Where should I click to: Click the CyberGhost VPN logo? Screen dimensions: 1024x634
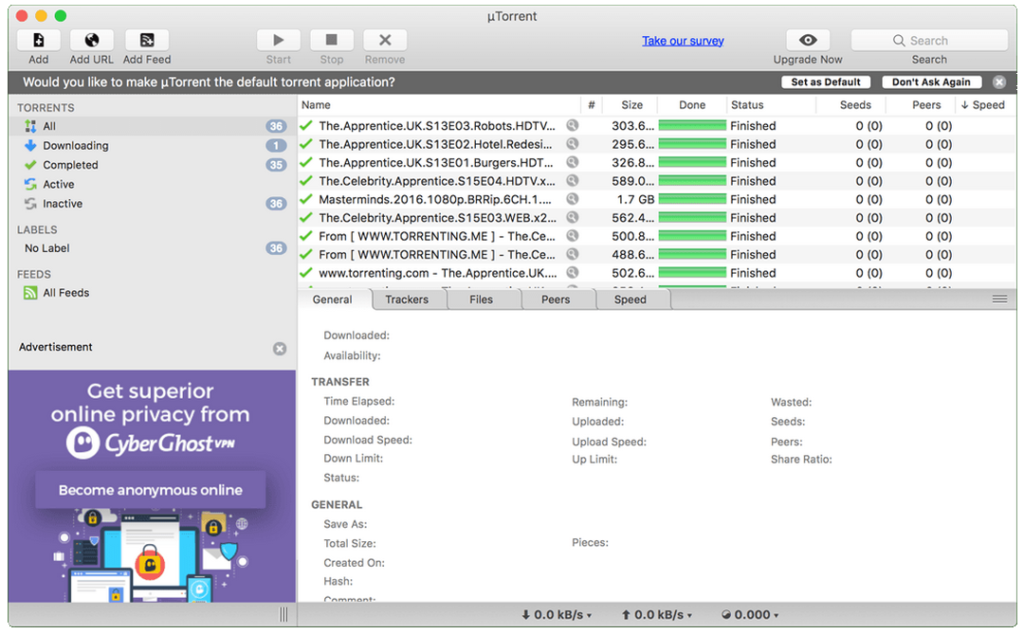click(150, 443)
